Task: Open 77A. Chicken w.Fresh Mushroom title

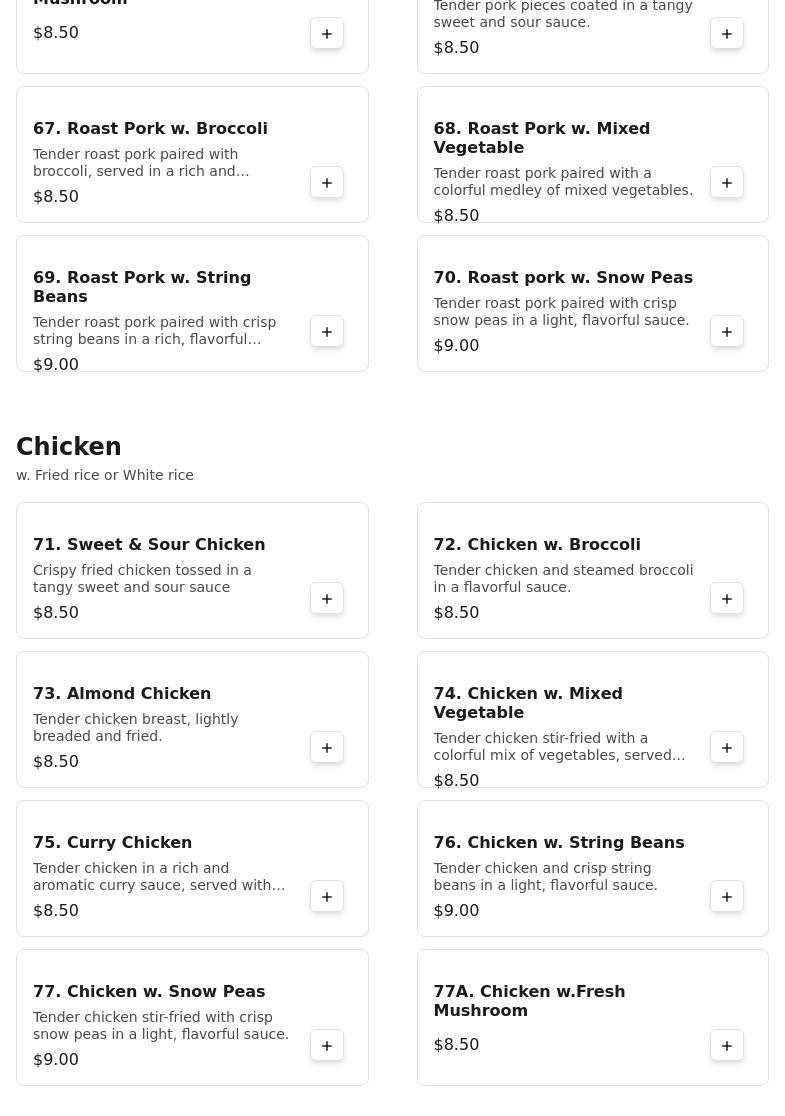Action: tap(530, 1001)
